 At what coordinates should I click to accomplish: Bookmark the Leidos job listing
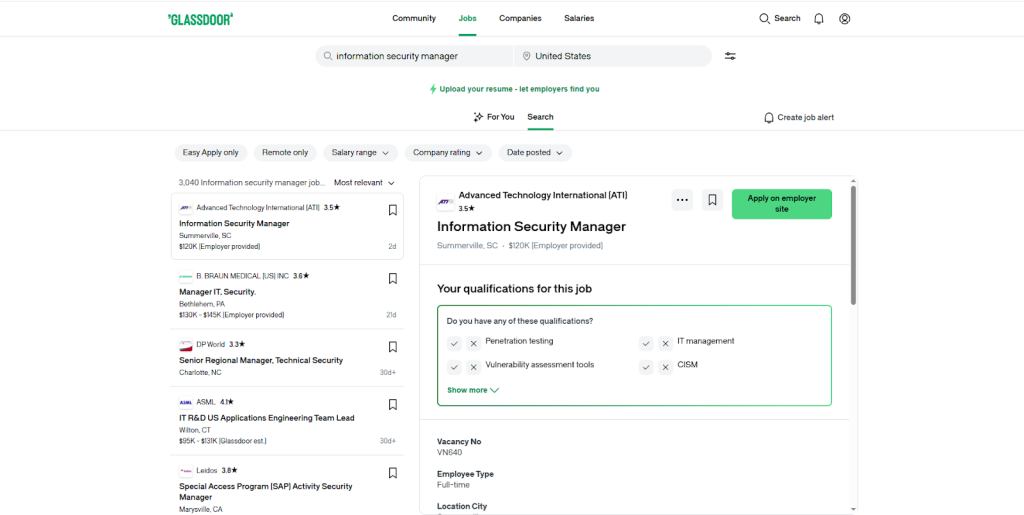pyautogui.click(x=392, y=473)
